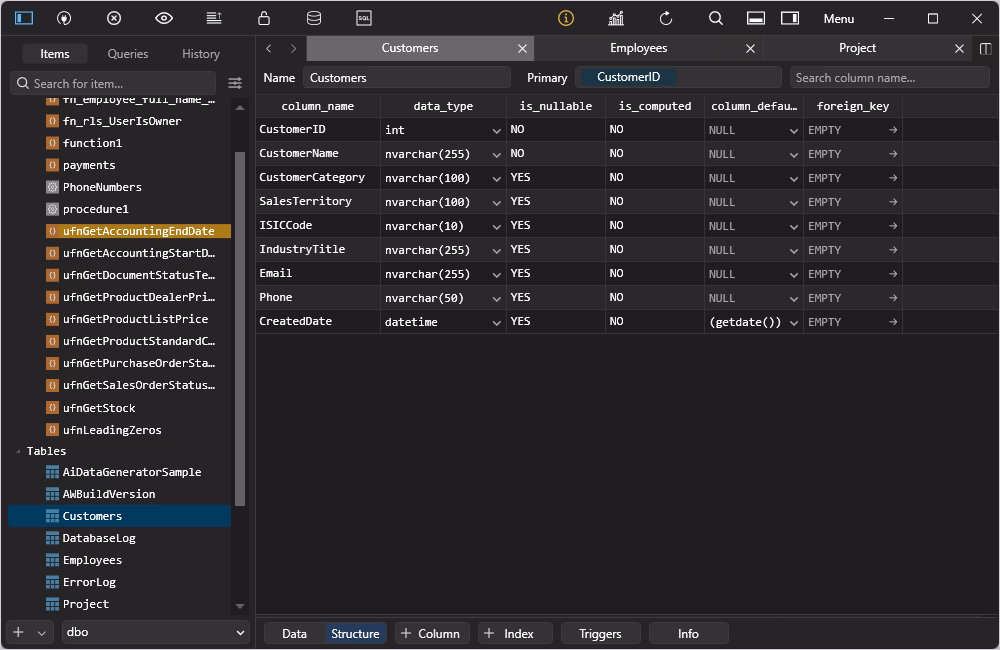The image size is (1000, 650).
Task: Click the circled X disconnect icon
Action: click(x=114, y=18)
